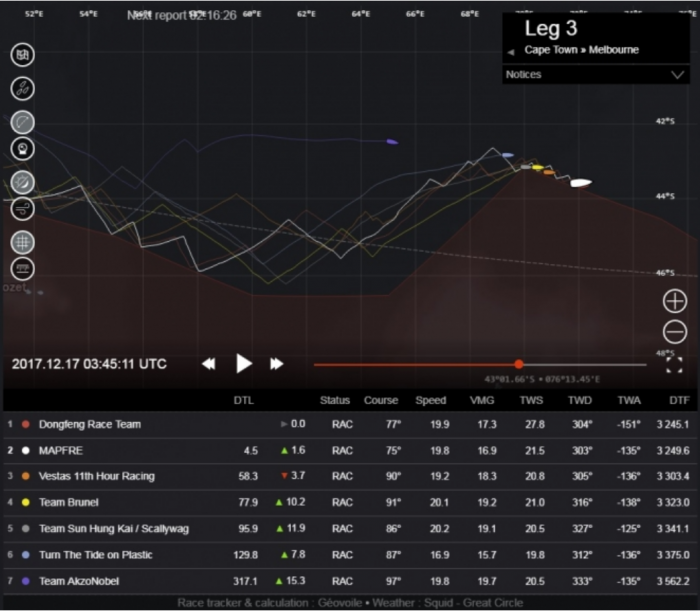
Task: Zoom out on the map
Action: click(x=675, y=332)
